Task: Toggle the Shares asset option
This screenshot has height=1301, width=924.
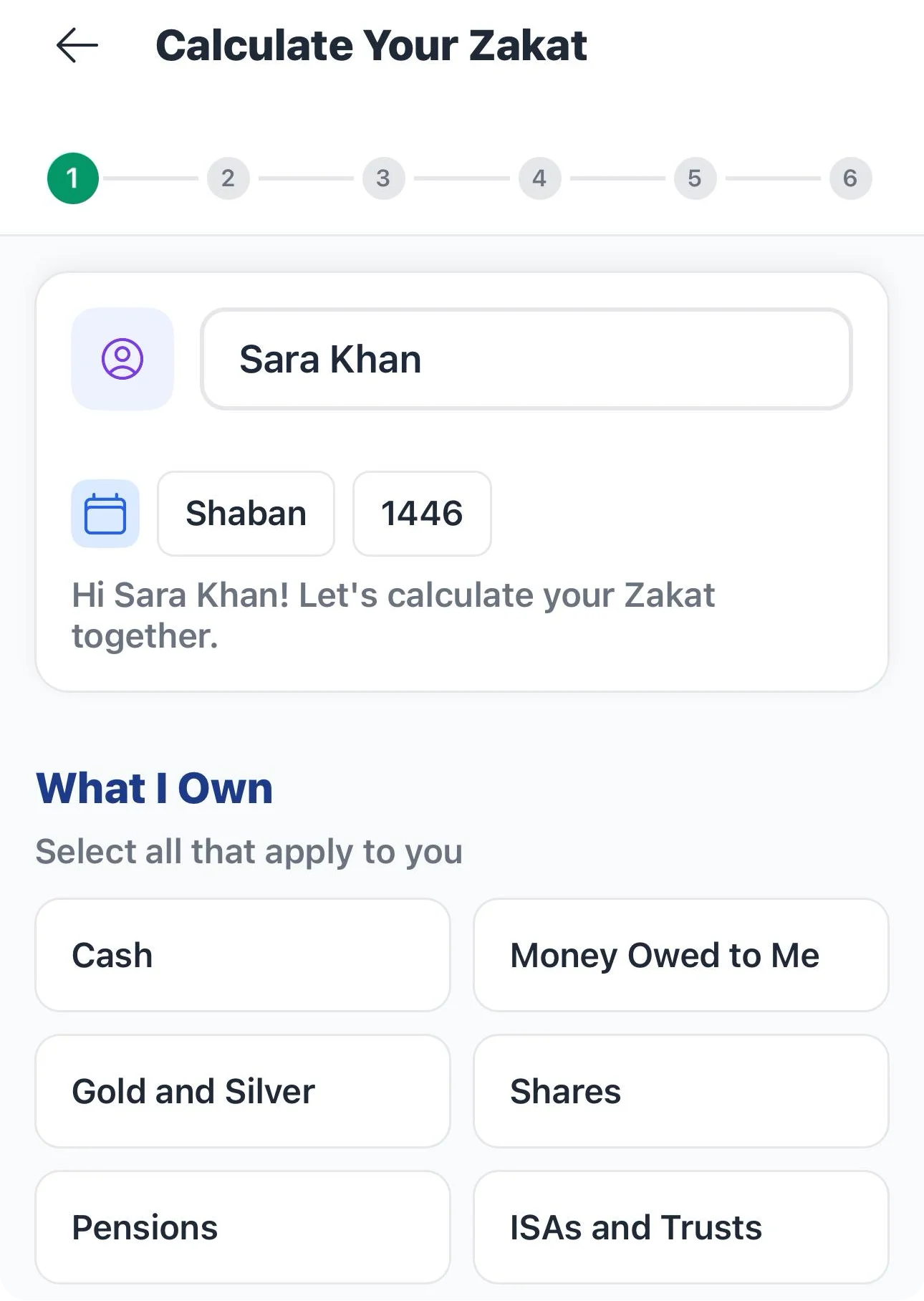Action: (681, 1091)
